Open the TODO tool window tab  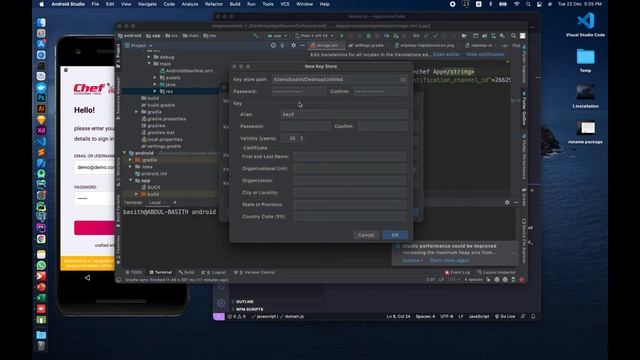[133, 272]
